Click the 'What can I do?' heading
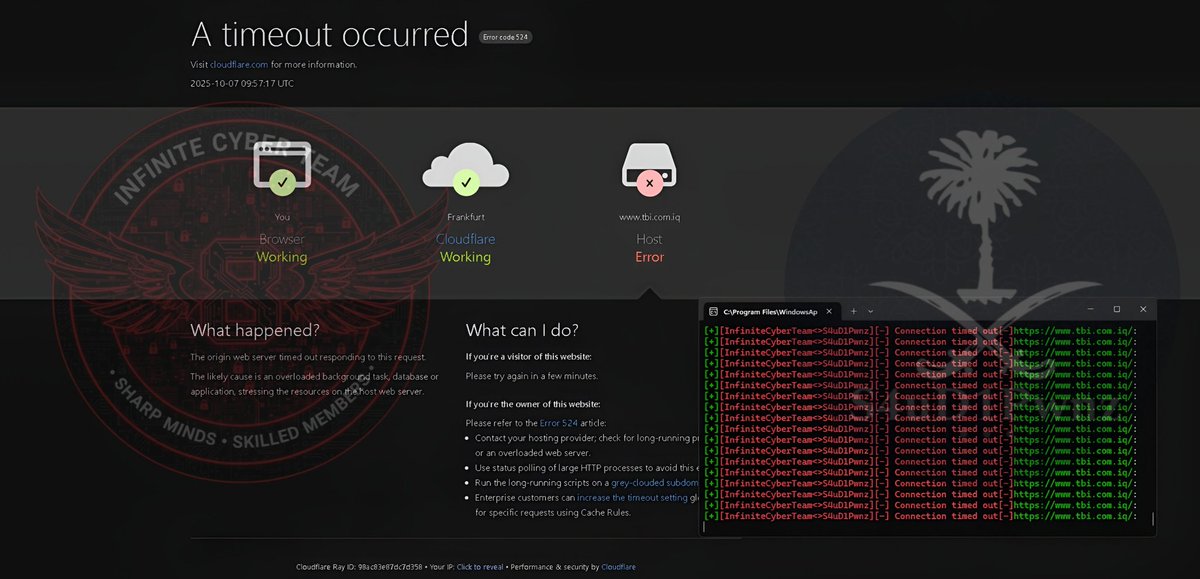The image size is (1200, 579). click(522, 330)
